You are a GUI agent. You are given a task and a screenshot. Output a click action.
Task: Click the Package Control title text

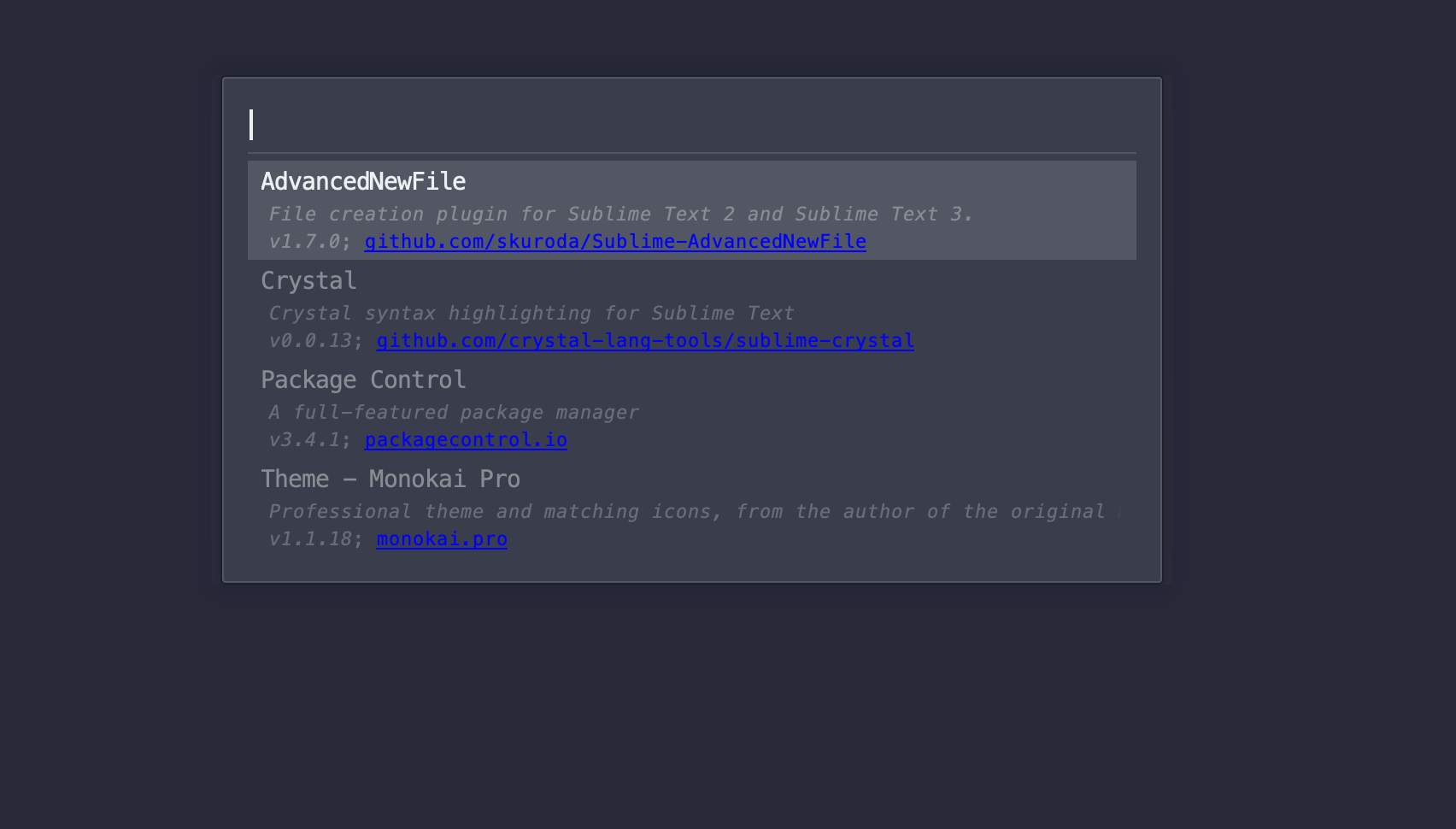coord(363,379)
